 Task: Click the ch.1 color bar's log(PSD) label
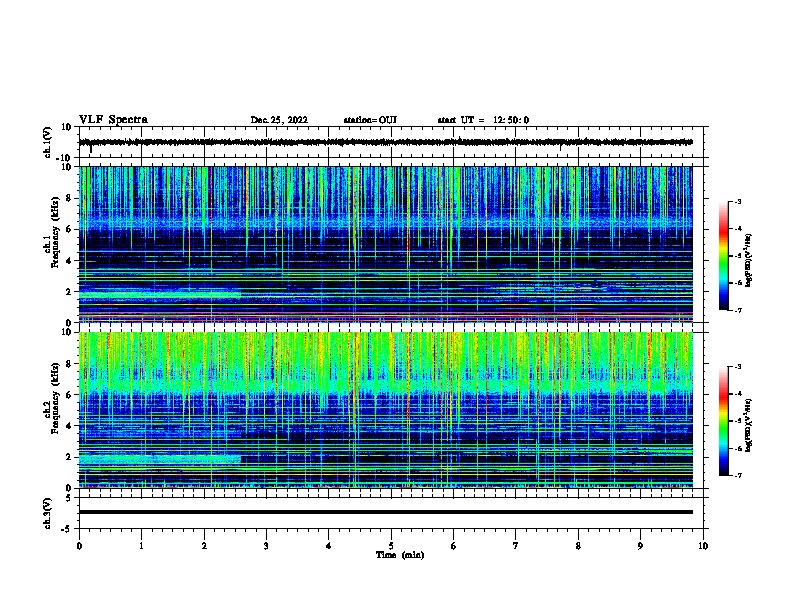748,261
